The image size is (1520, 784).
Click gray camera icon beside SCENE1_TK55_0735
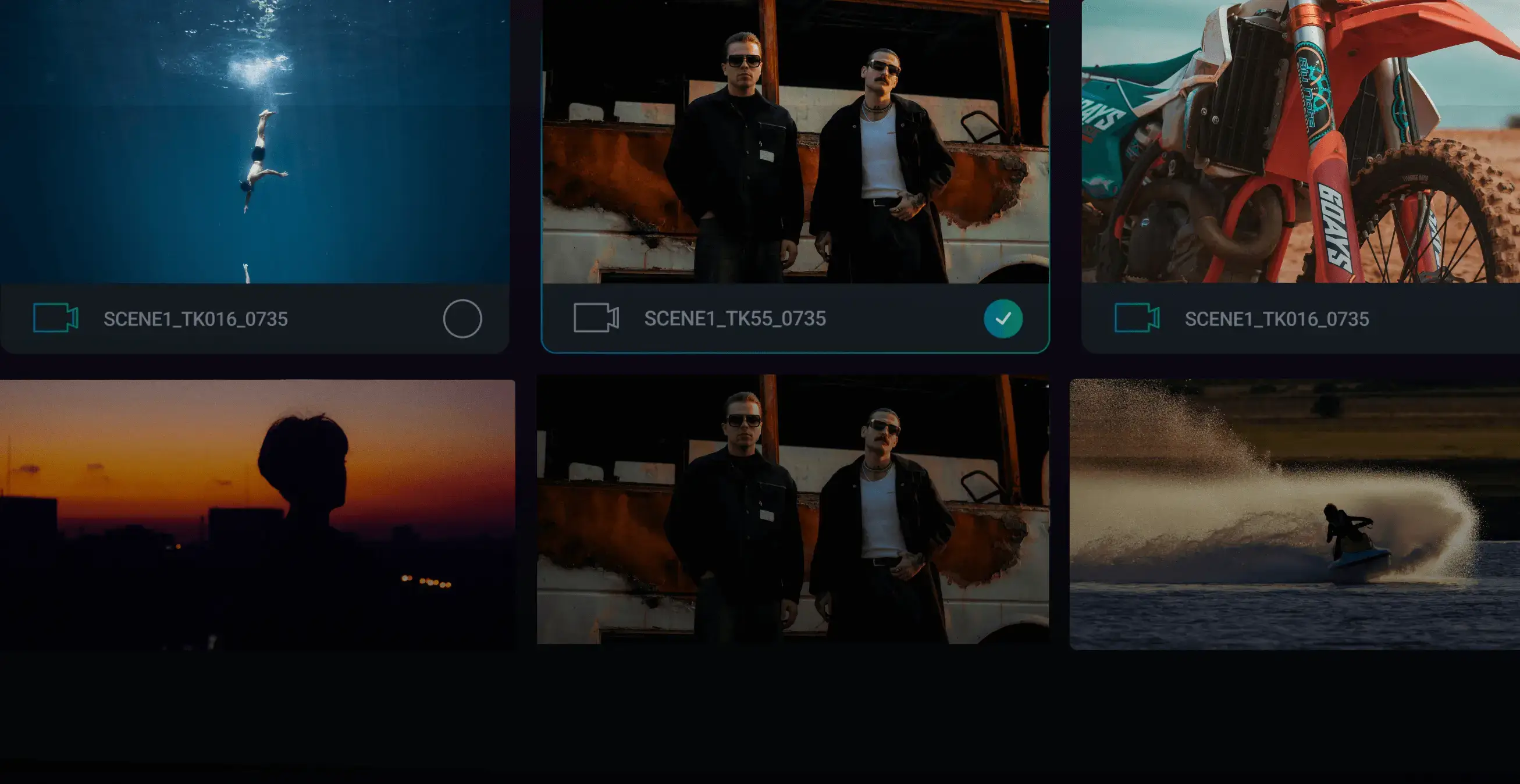(596, 318)
